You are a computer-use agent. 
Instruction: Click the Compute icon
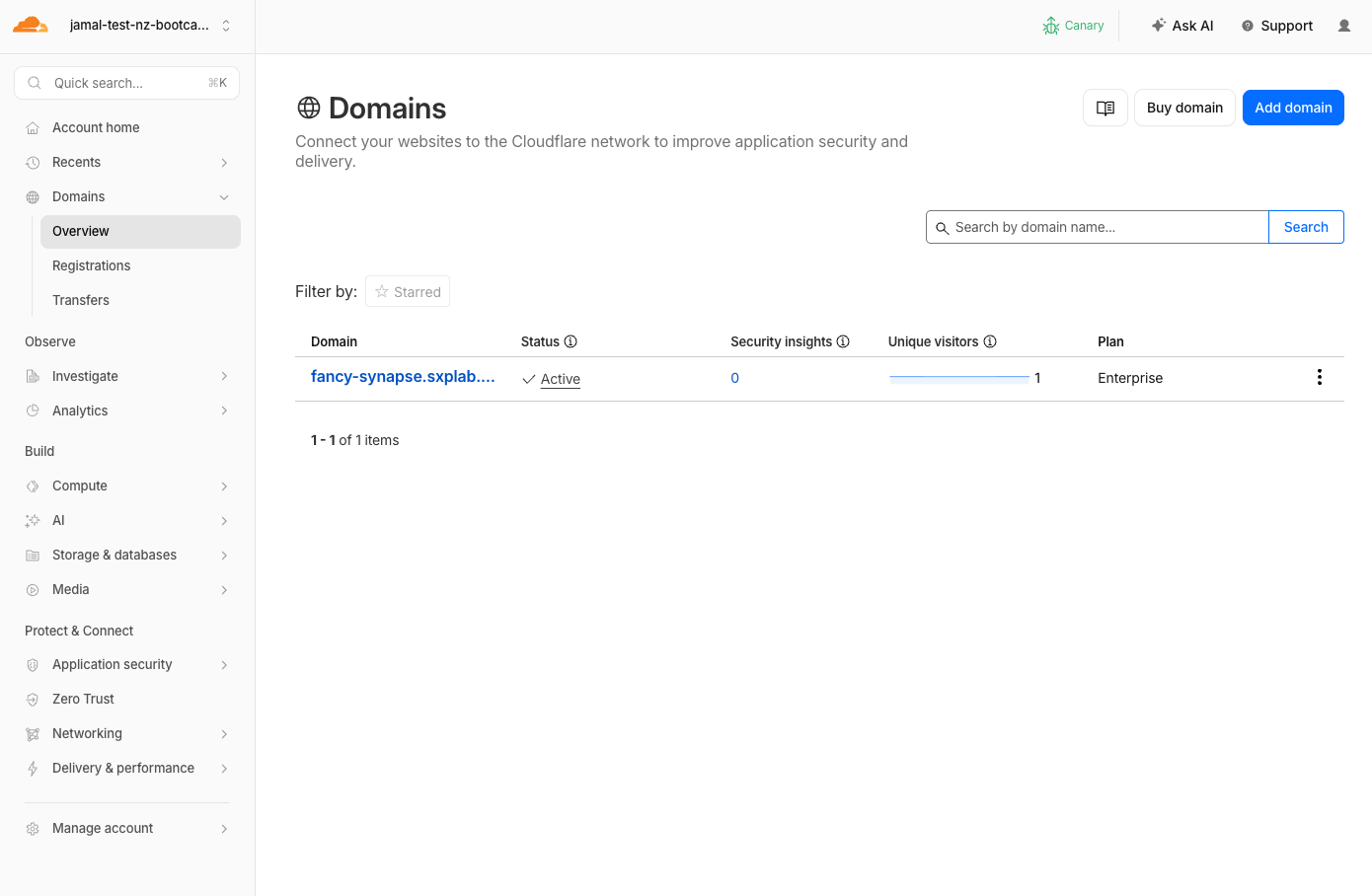point(33,486)
